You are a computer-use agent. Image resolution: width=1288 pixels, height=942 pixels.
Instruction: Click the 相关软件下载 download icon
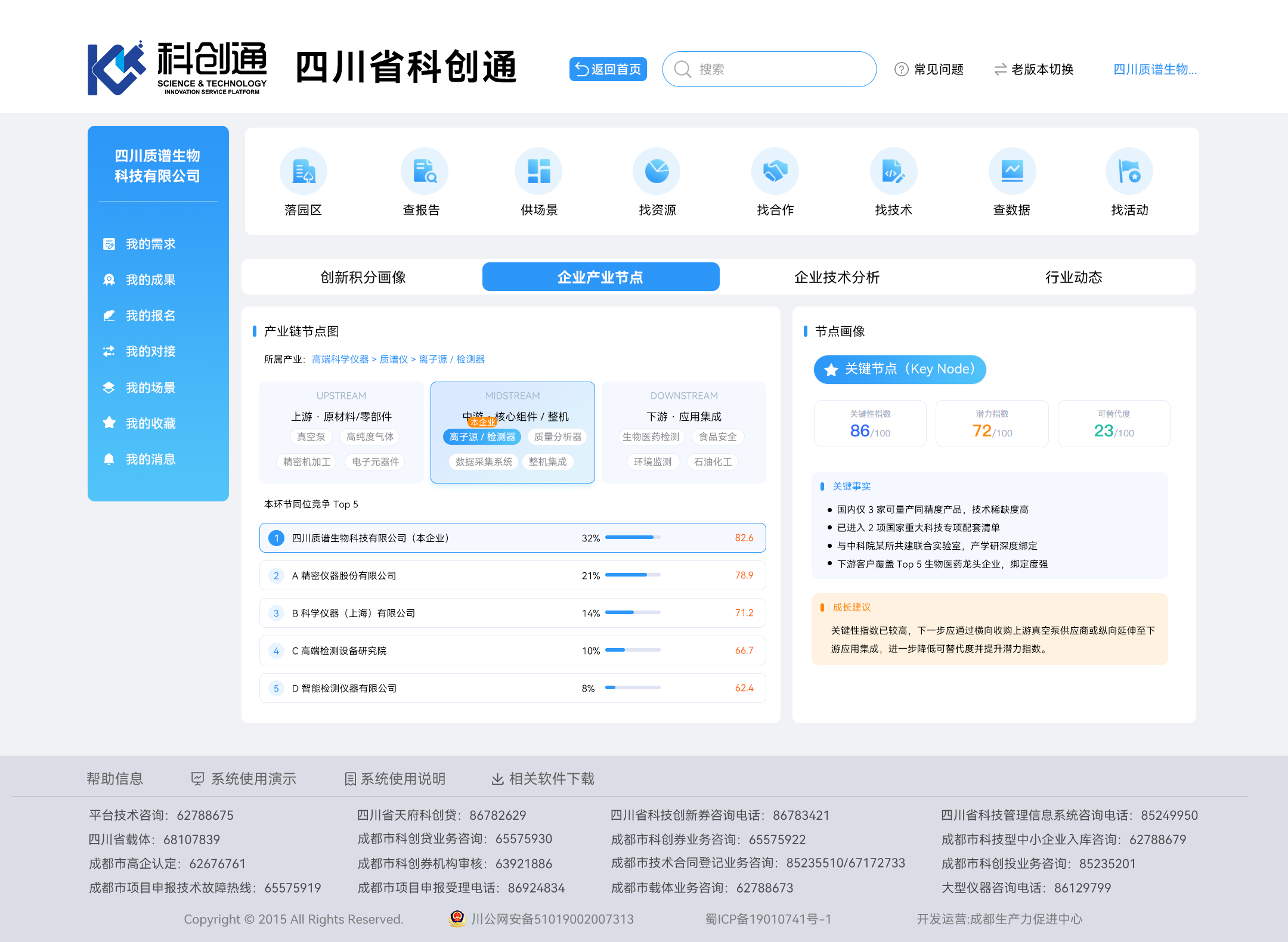[497, 779]
